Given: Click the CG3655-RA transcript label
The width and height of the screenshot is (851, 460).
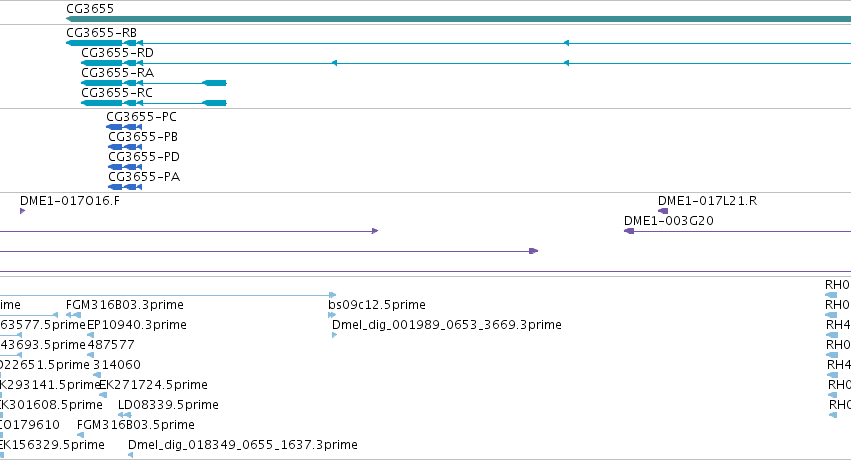Looking at the screenshot, I should pos(117,73).
